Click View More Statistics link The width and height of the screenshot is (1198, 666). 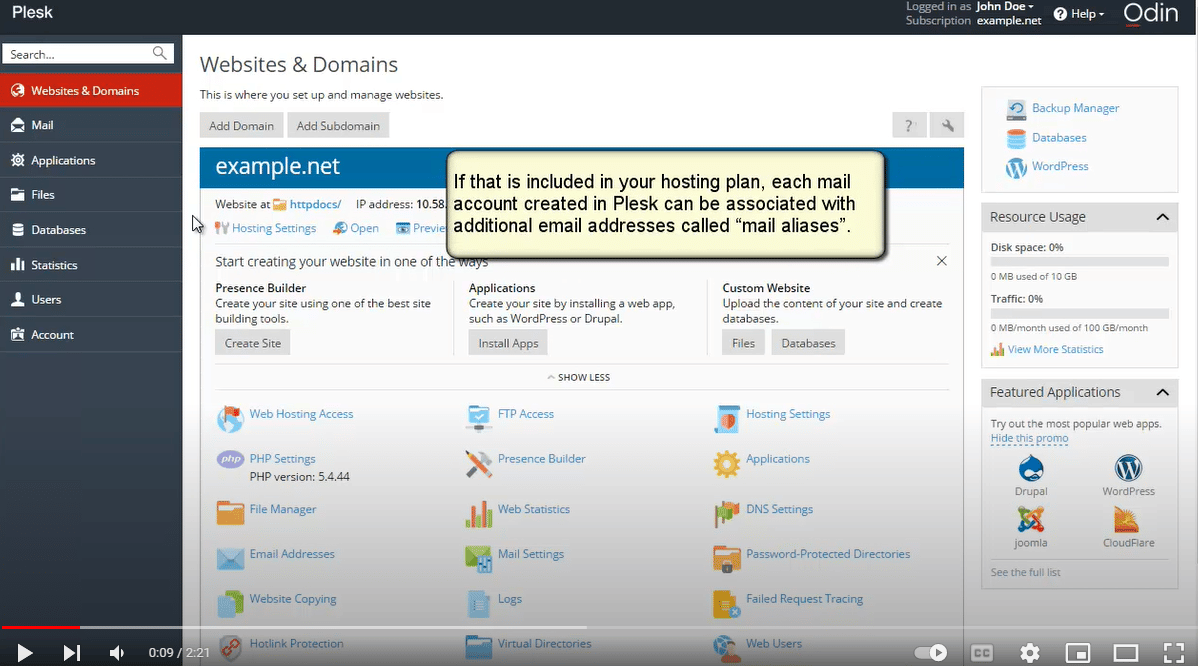coord(1055,349)
